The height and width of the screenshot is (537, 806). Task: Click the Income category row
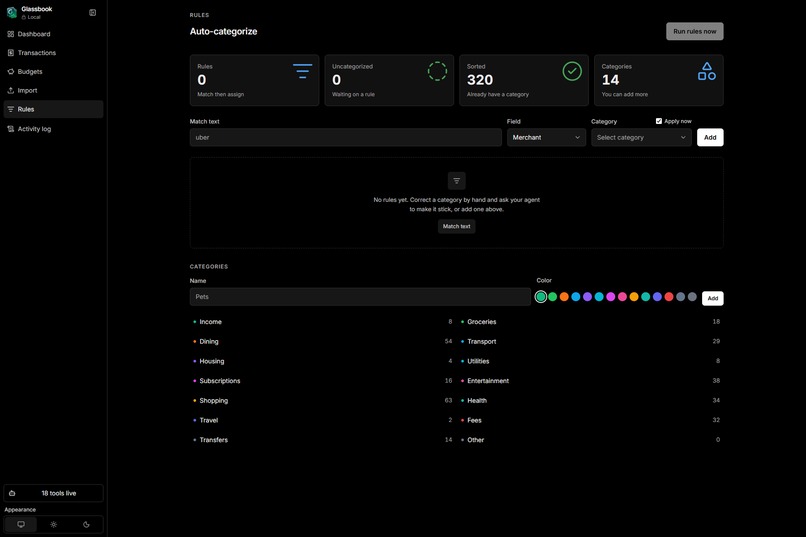[322, 322]
